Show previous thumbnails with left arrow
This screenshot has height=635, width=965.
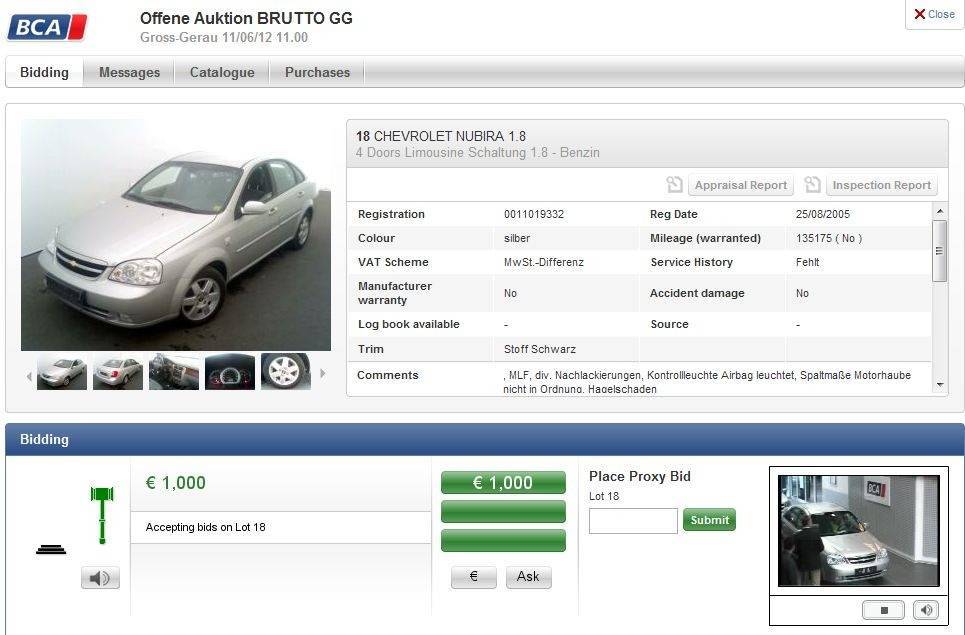click(29, 375)
